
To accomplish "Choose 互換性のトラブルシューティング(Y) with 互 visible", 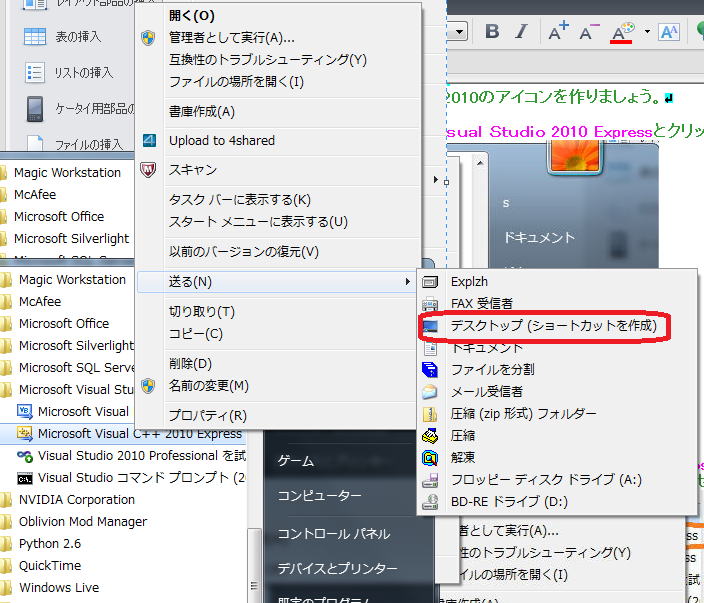I will tap(278, 60).
